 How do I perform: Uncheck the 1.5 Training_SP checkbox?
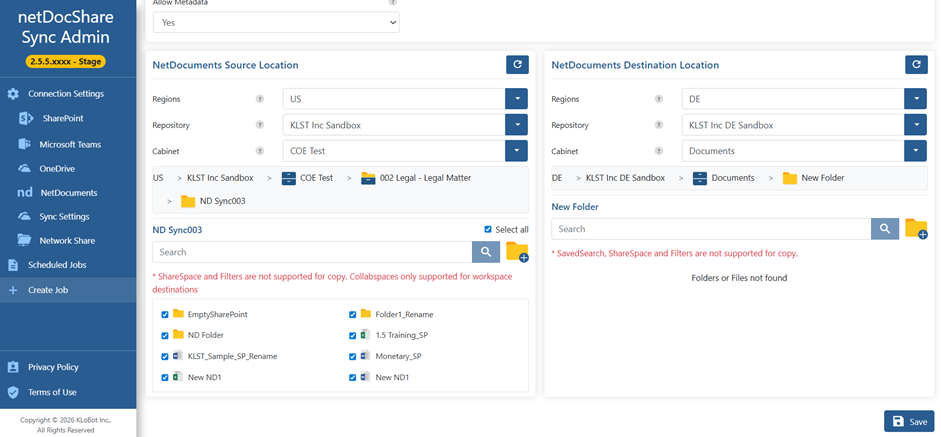(353, 336)
